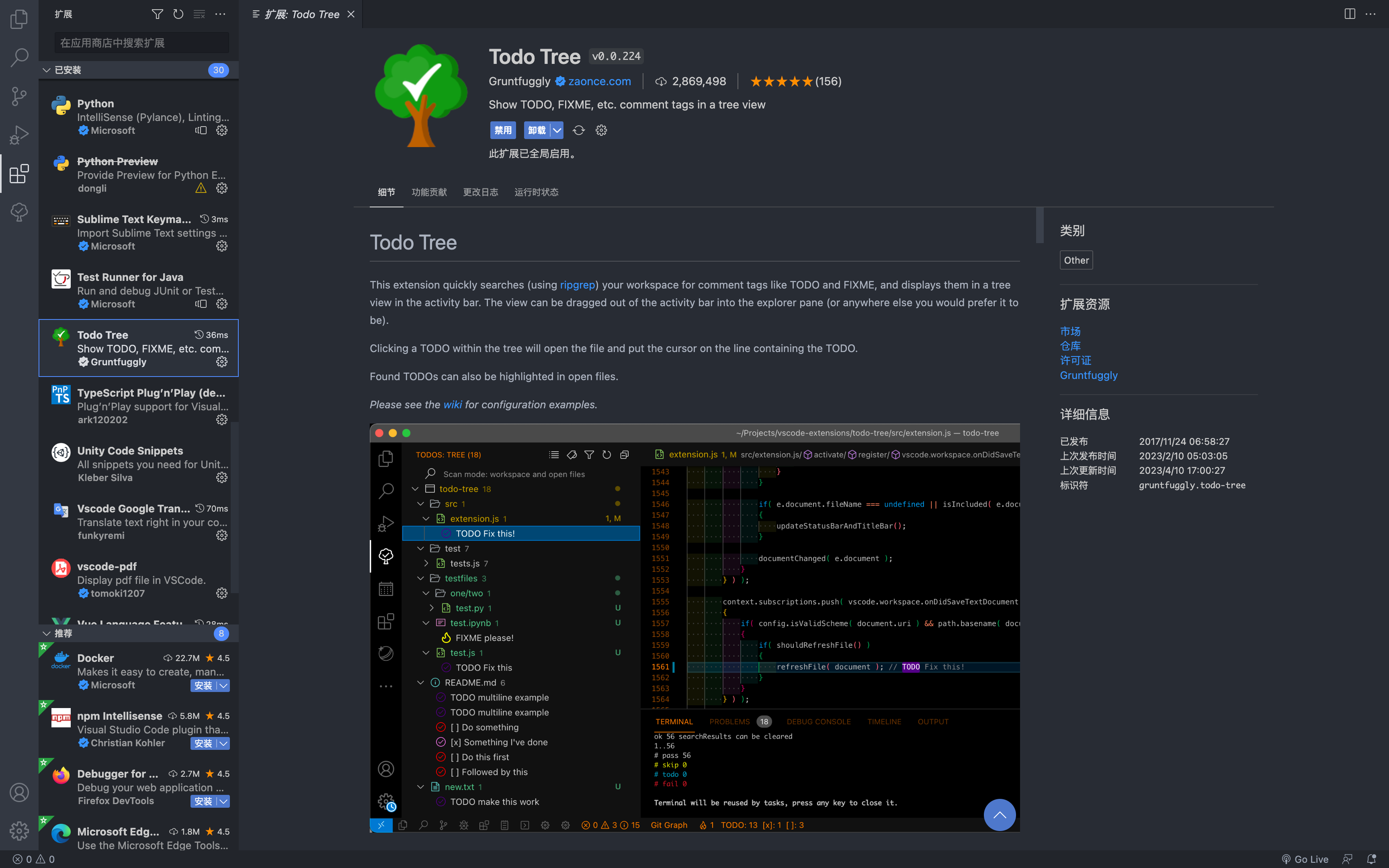The image size is (1389, 868).
Task: Click the details page scrollbar
Action: click(1039, 225)
